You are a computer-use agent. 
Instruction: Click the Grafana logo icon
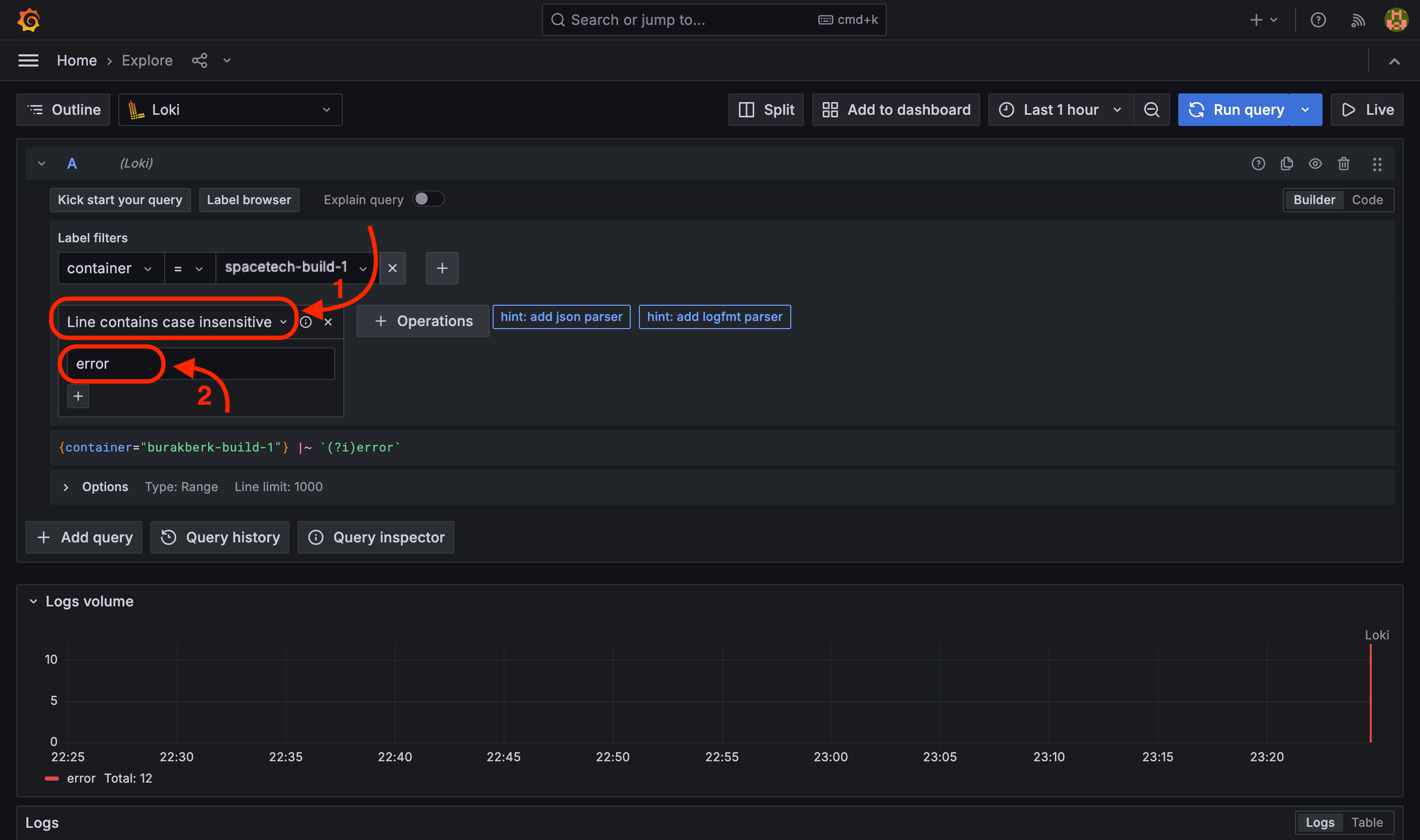[28, 20]
